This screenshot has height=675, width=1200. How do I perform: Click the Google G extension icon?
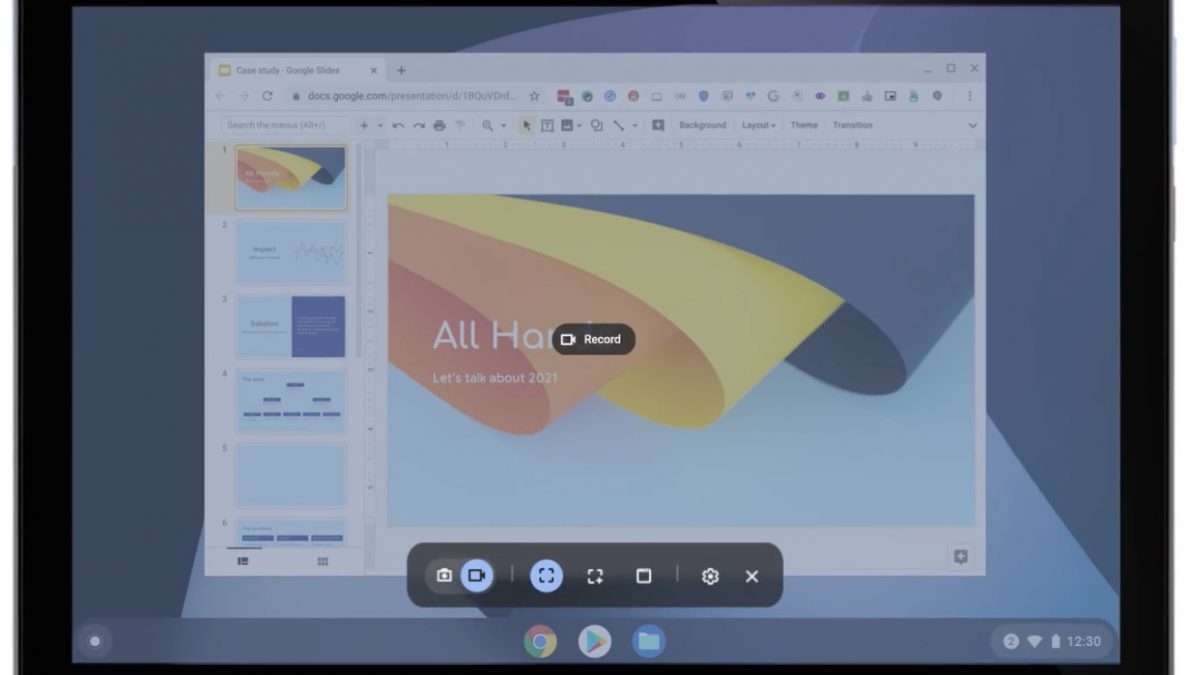(773, 96)
